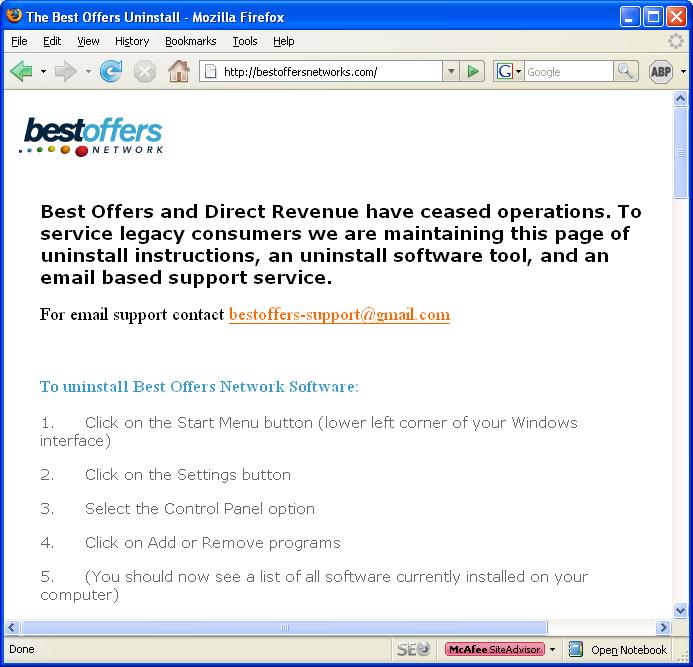Image resolution: width=693 pixels, height=667 pixels.
Task: Click Open Notebook label in status bar
Action: (628, 650)
